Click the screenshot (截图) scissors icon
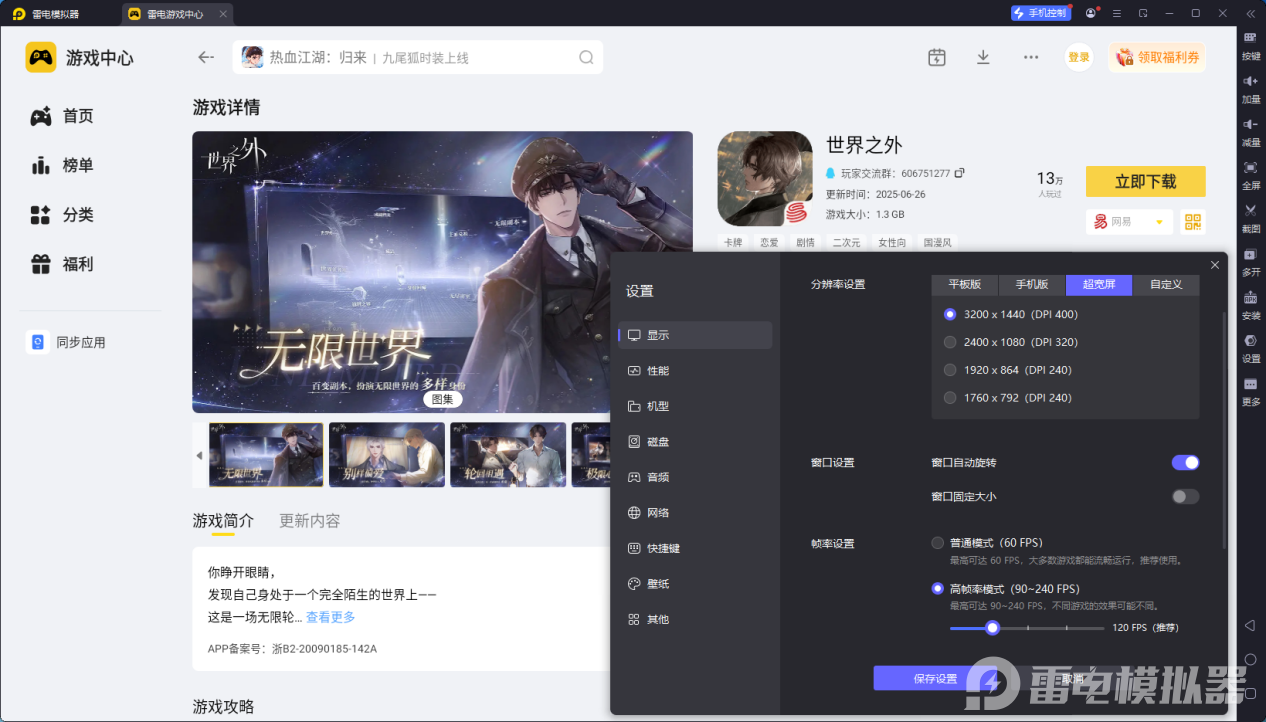This screenshot has width=1266, height=722. tap(1250, 210)
